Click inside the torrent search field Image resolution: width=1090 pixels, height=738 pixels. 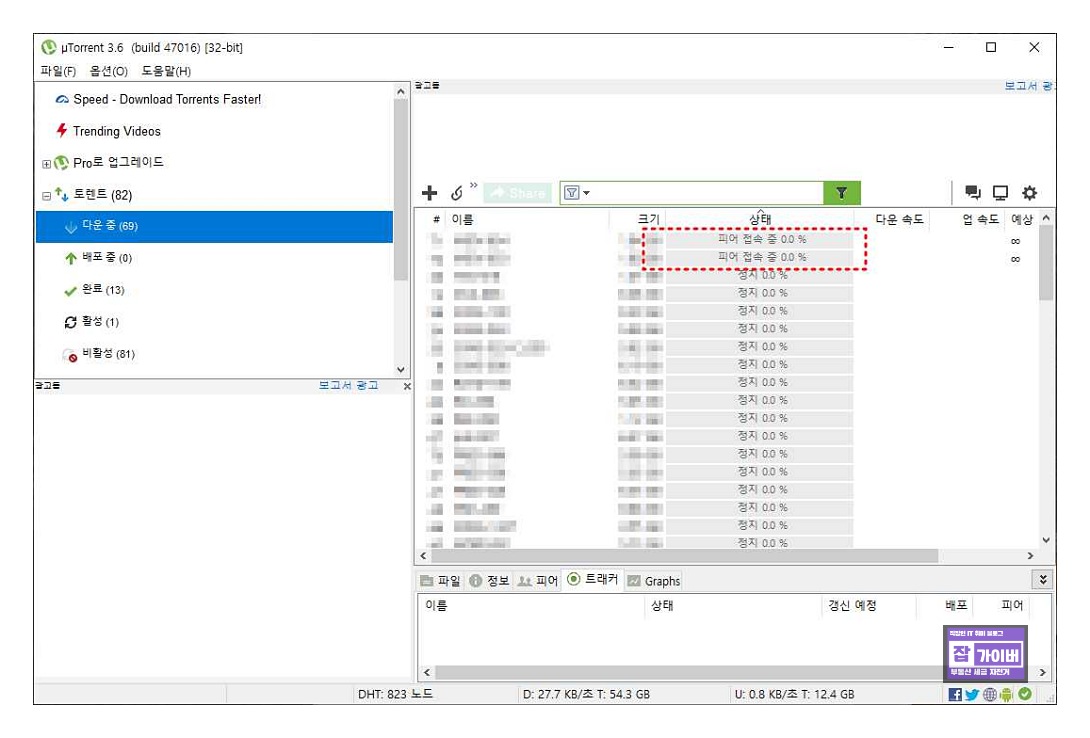(x=708, y=193)
